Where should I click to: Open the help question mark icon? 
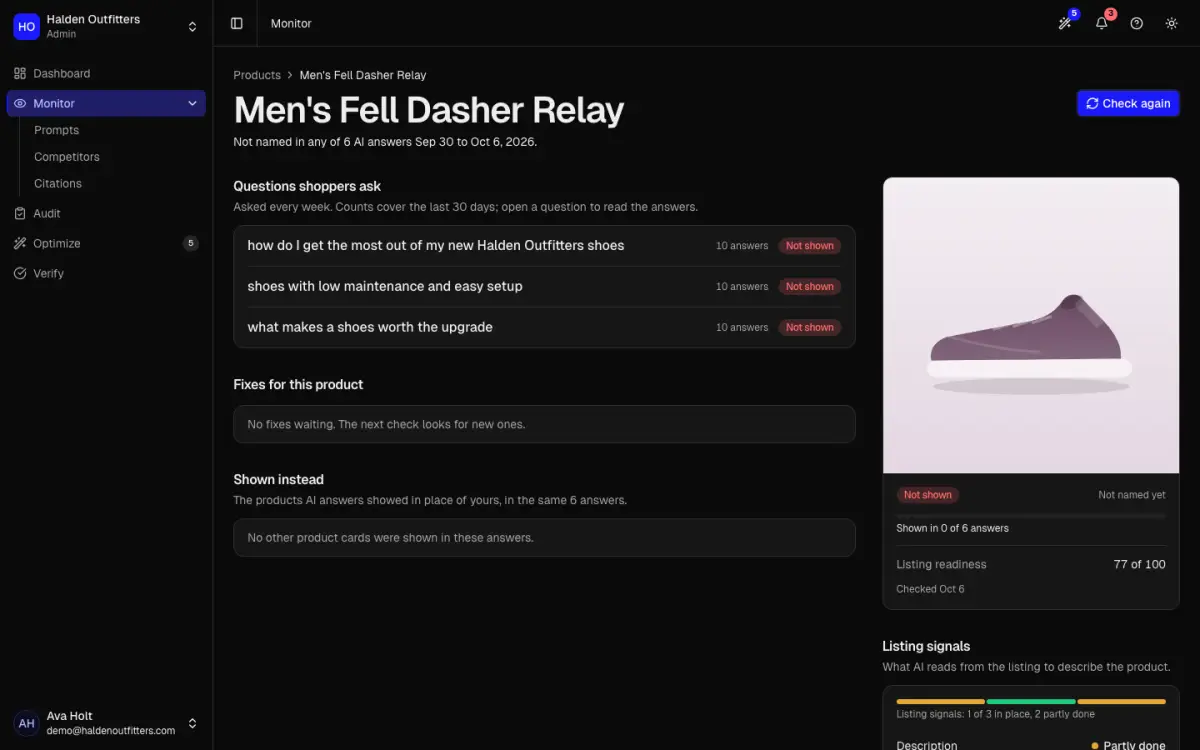[x=1136, y=23]
